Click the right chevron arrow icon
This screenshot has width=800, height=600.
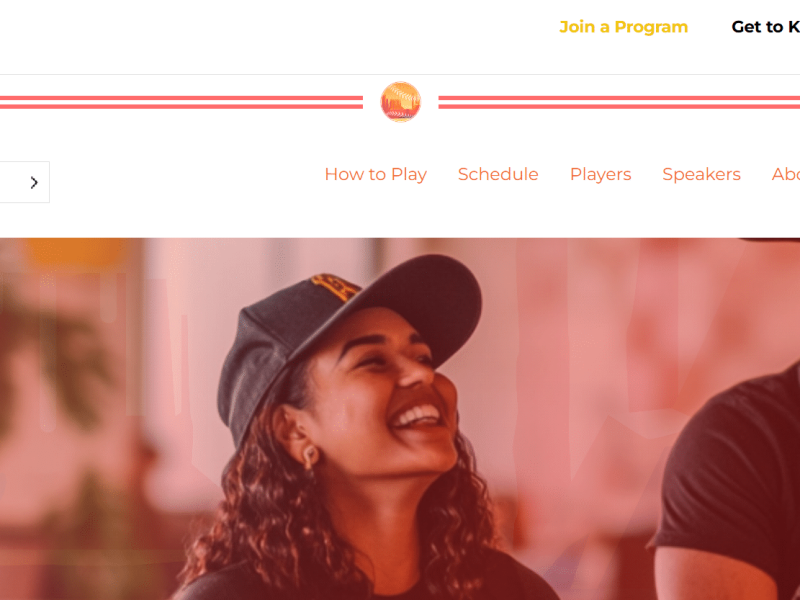coord(34,182)
